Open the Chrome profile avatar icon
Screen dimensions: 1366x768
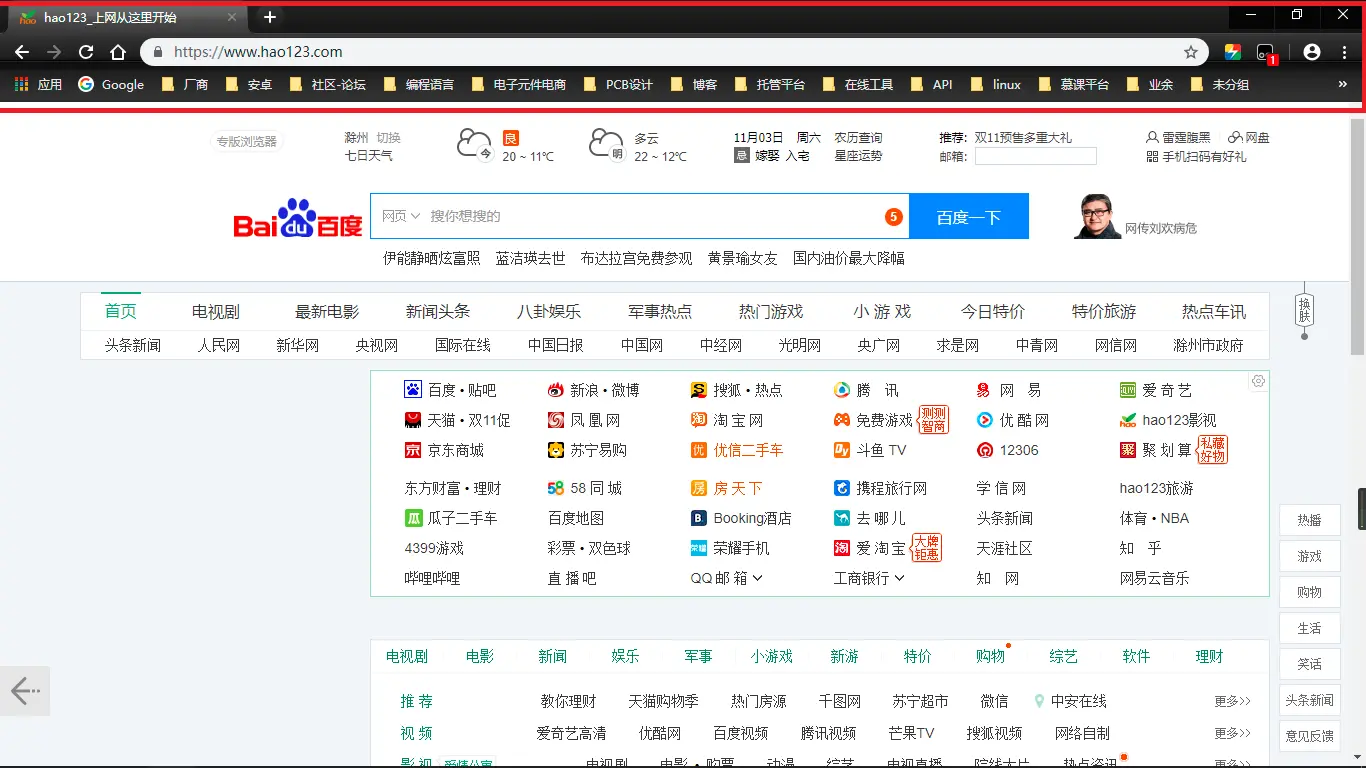click(1312, 52)
